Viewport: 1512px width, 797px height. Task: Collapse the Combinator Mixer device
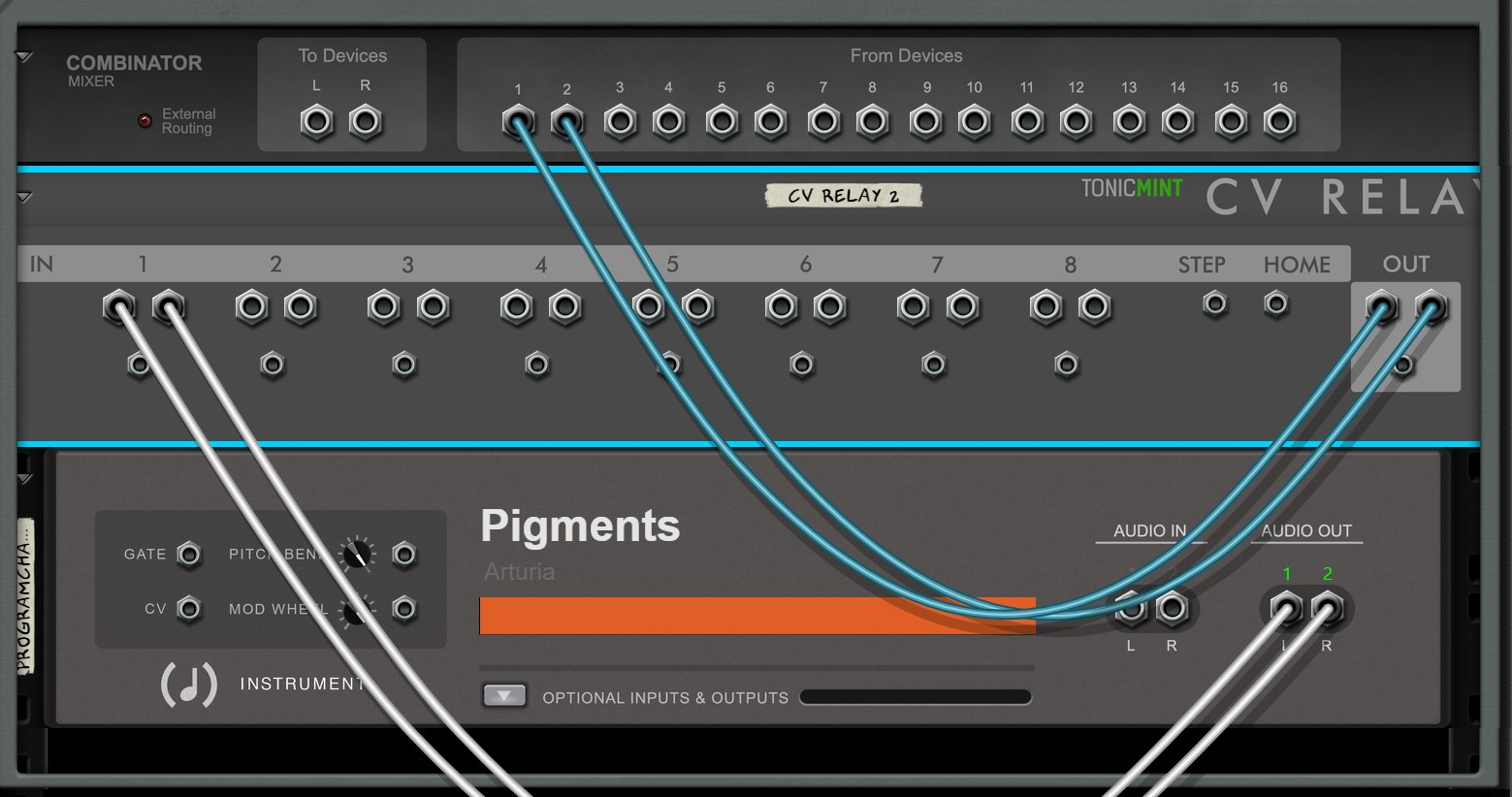(24, 58)
